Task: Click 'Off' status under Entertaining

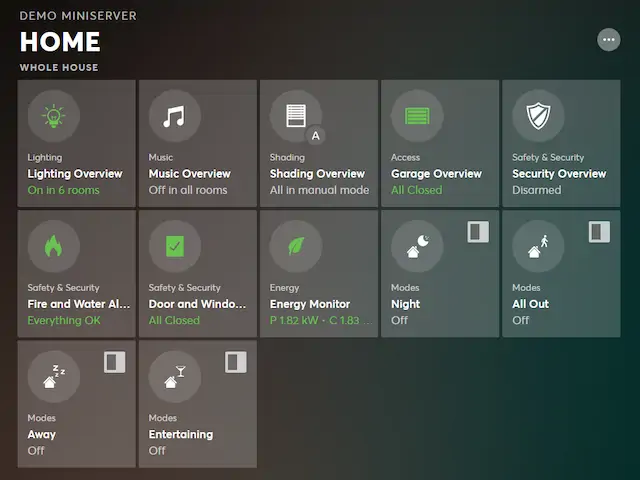Action: [157, 451]
